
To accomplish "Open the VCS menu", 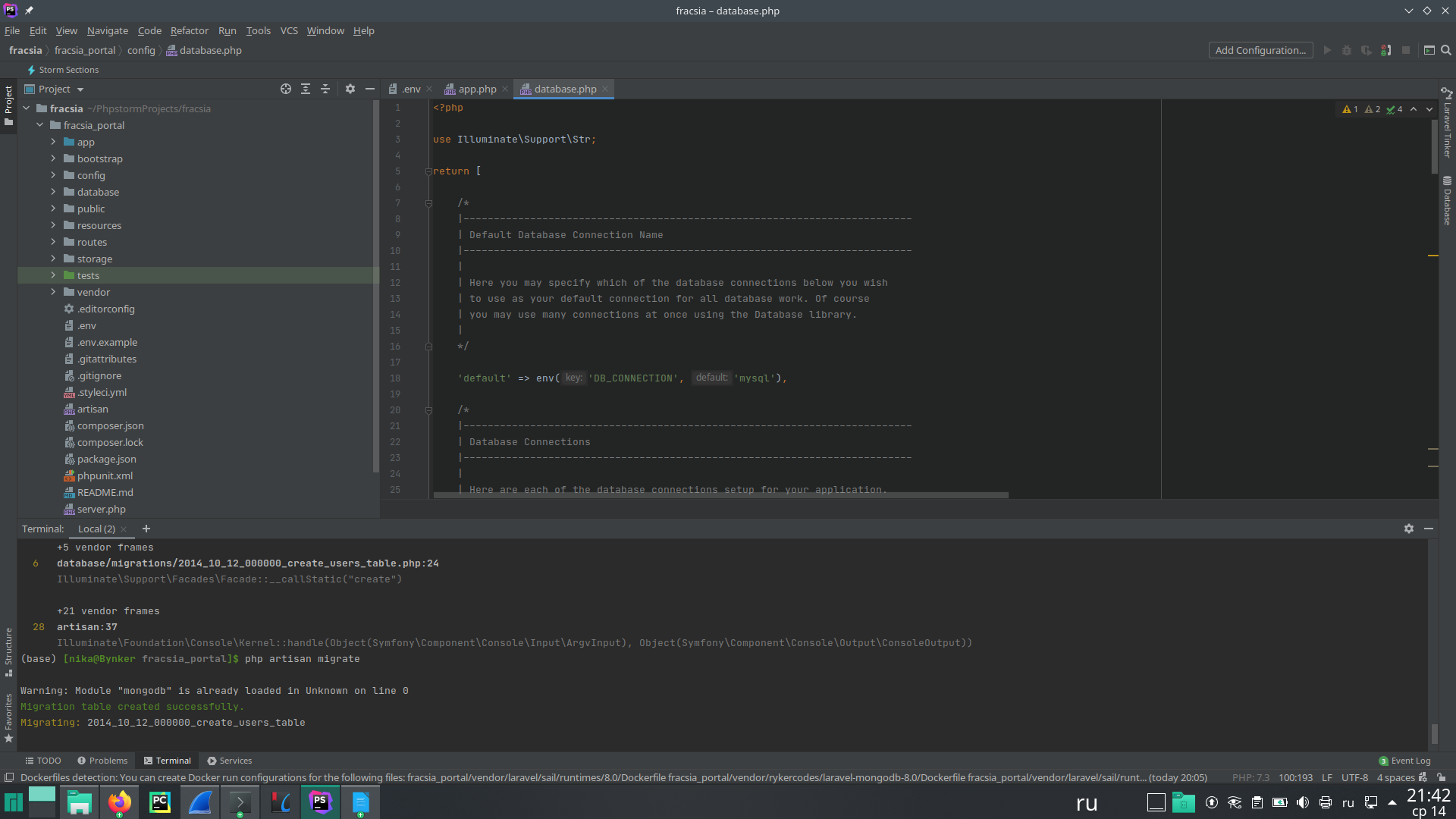I will (x=289, y=30).
